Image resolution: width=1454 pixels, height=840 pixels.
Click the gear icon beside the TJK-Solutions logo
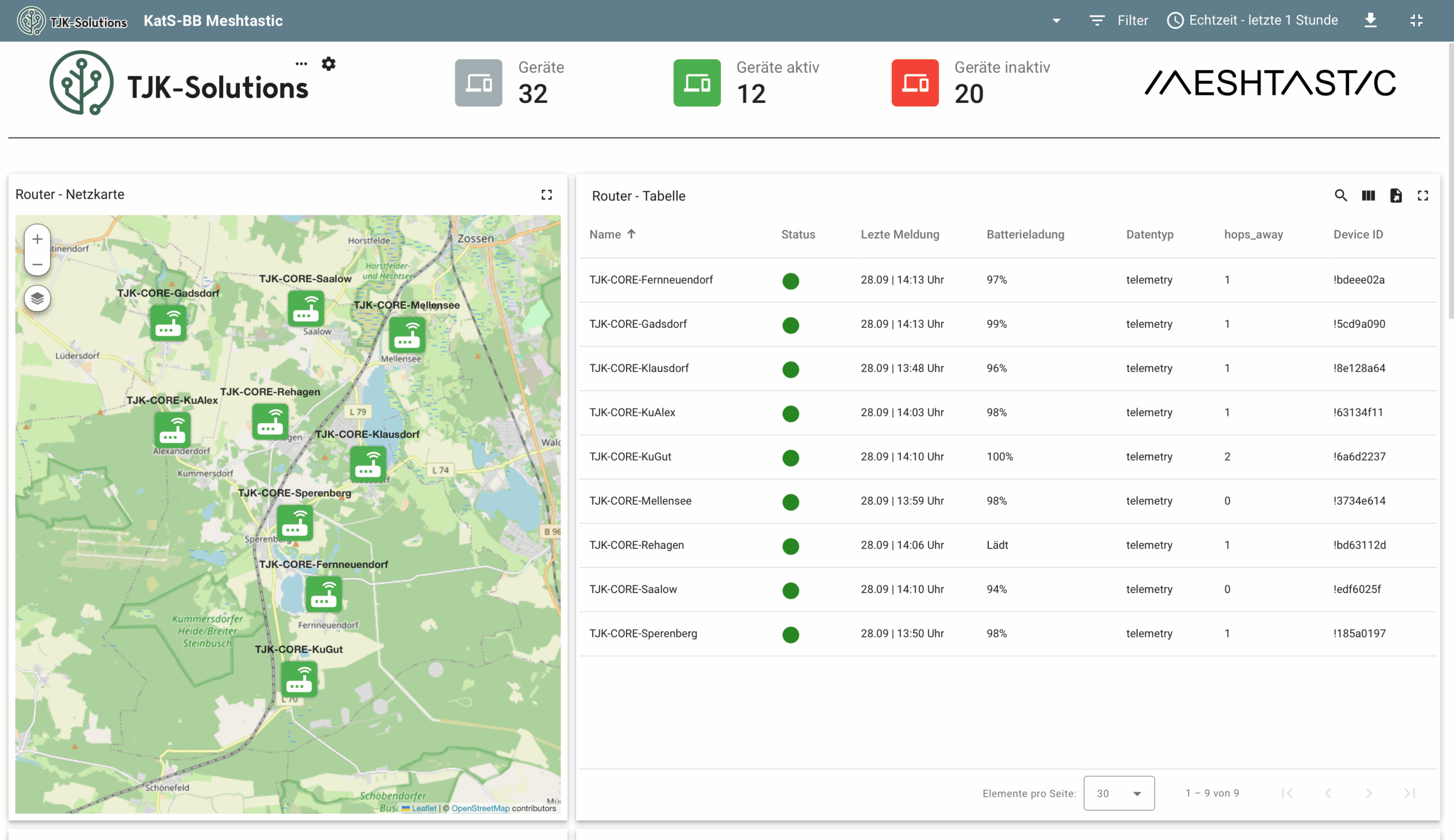click(x=328, y=64)
